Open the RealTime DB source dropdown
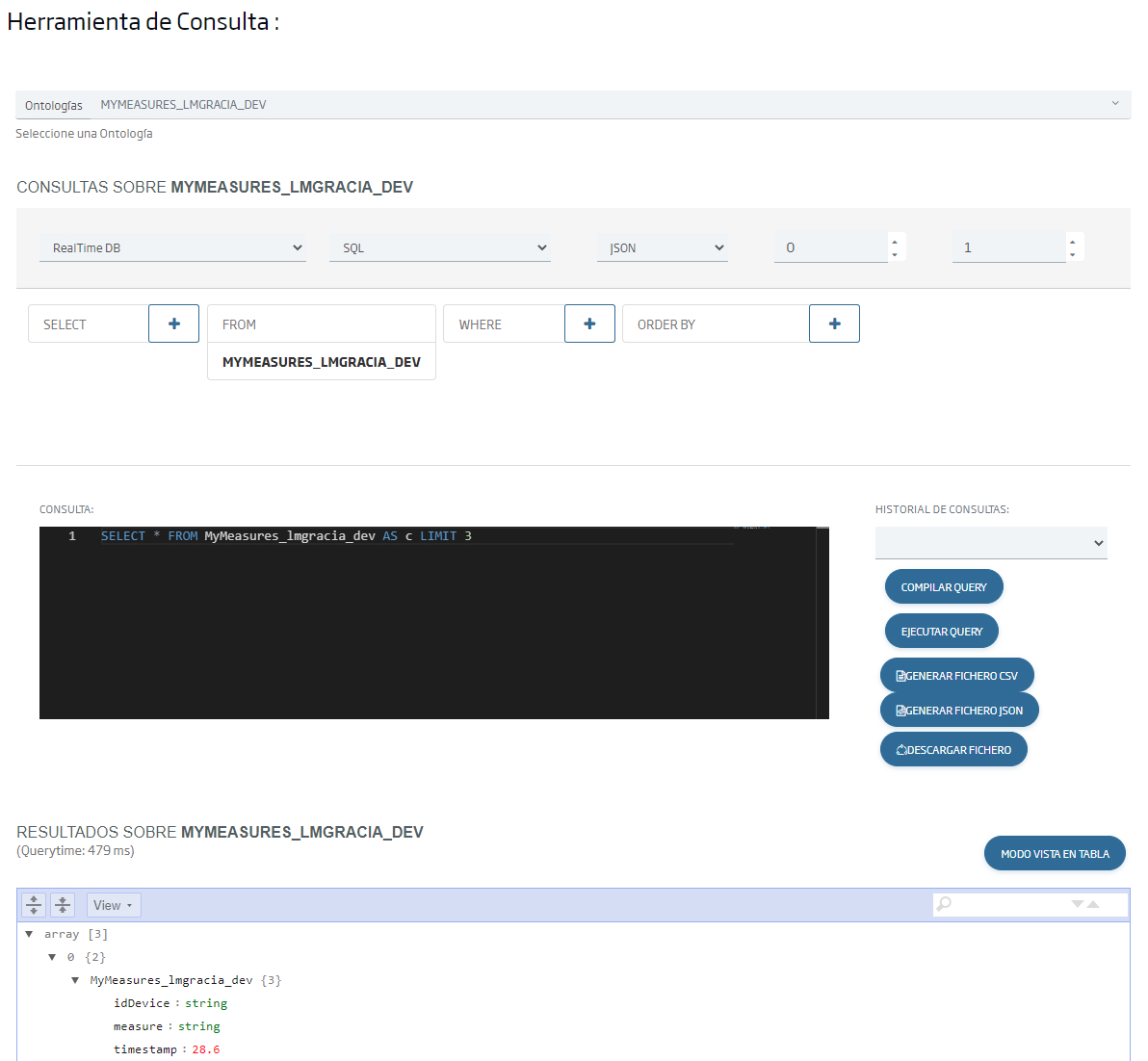This screenshot has width=1148, height=1061. (x=173, y=247)
